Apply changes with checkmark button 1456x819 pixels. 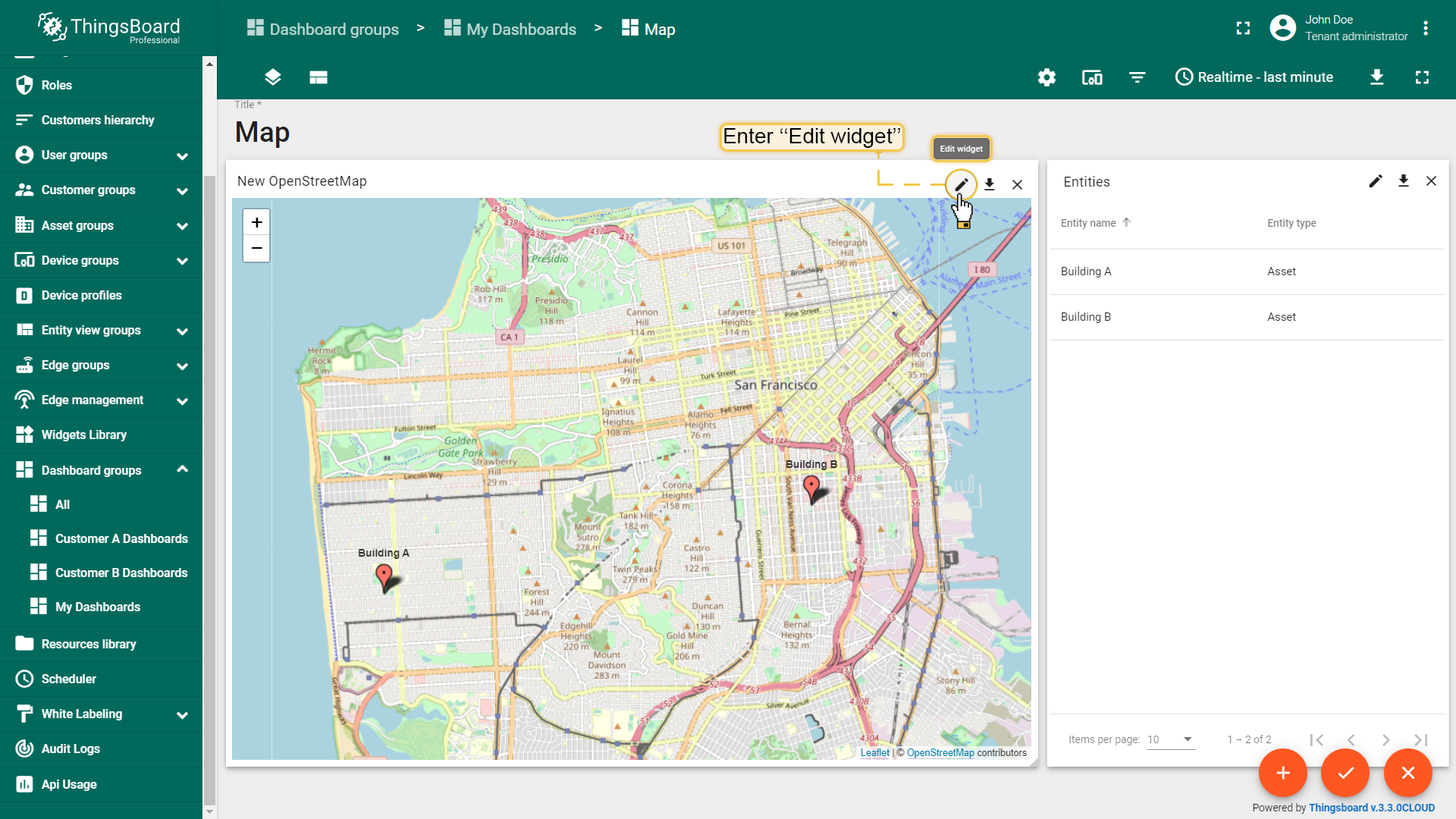point(1345,773)
